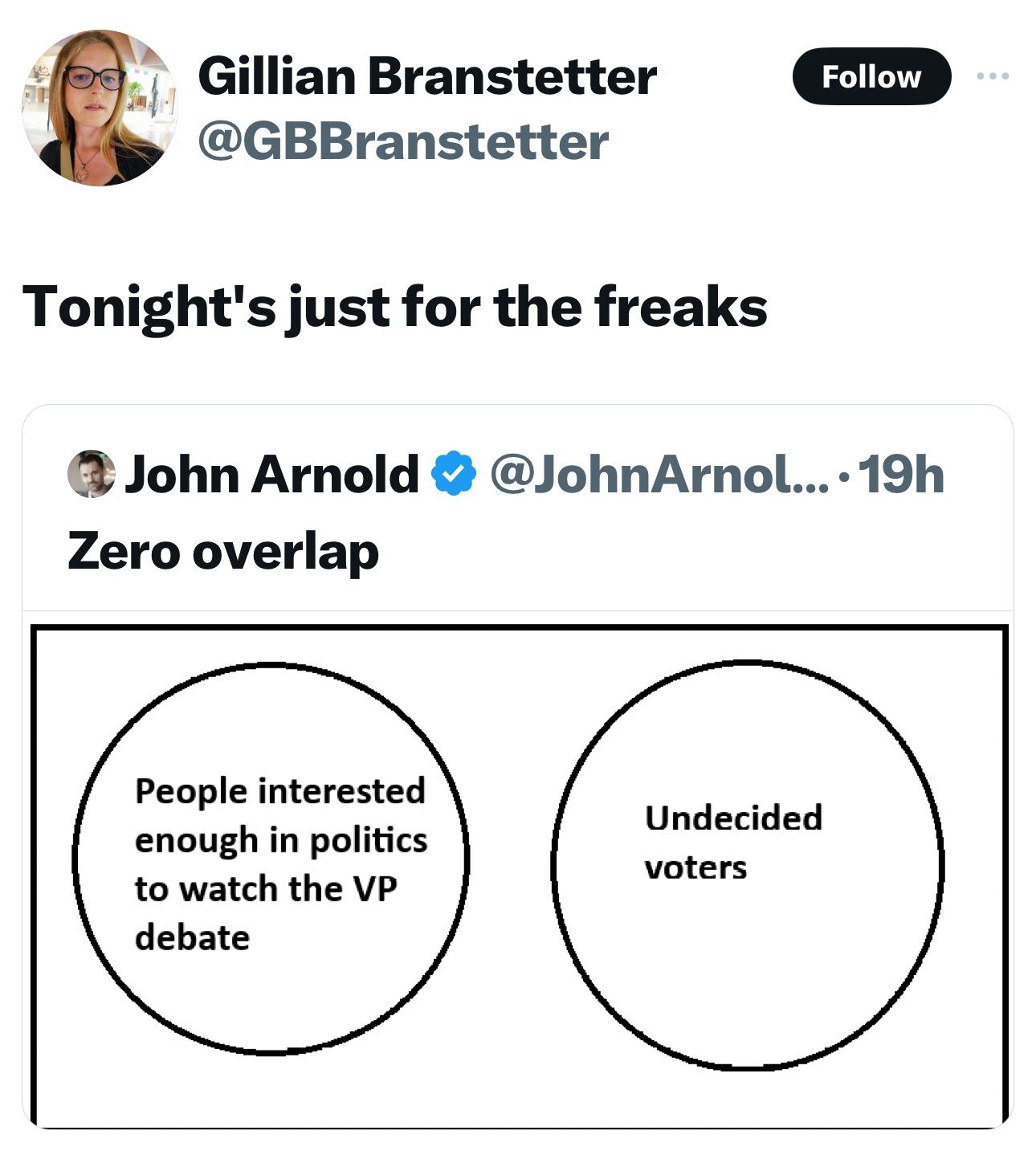Image resolution: width=1036 pixels, height=1151 pixels.
Task: Open John Arnold's name in quoted tweet
Action: [x=271, y=474]
